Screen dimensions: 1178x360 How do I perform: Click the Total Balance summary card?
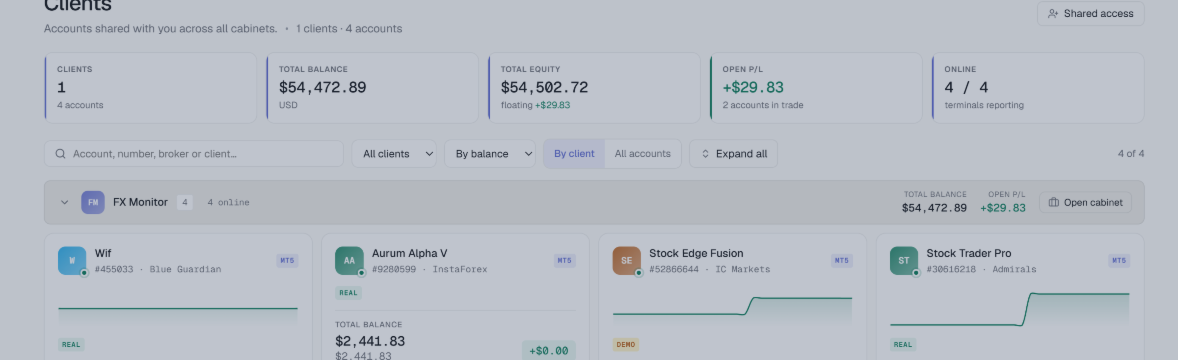(x=372, y=88)
